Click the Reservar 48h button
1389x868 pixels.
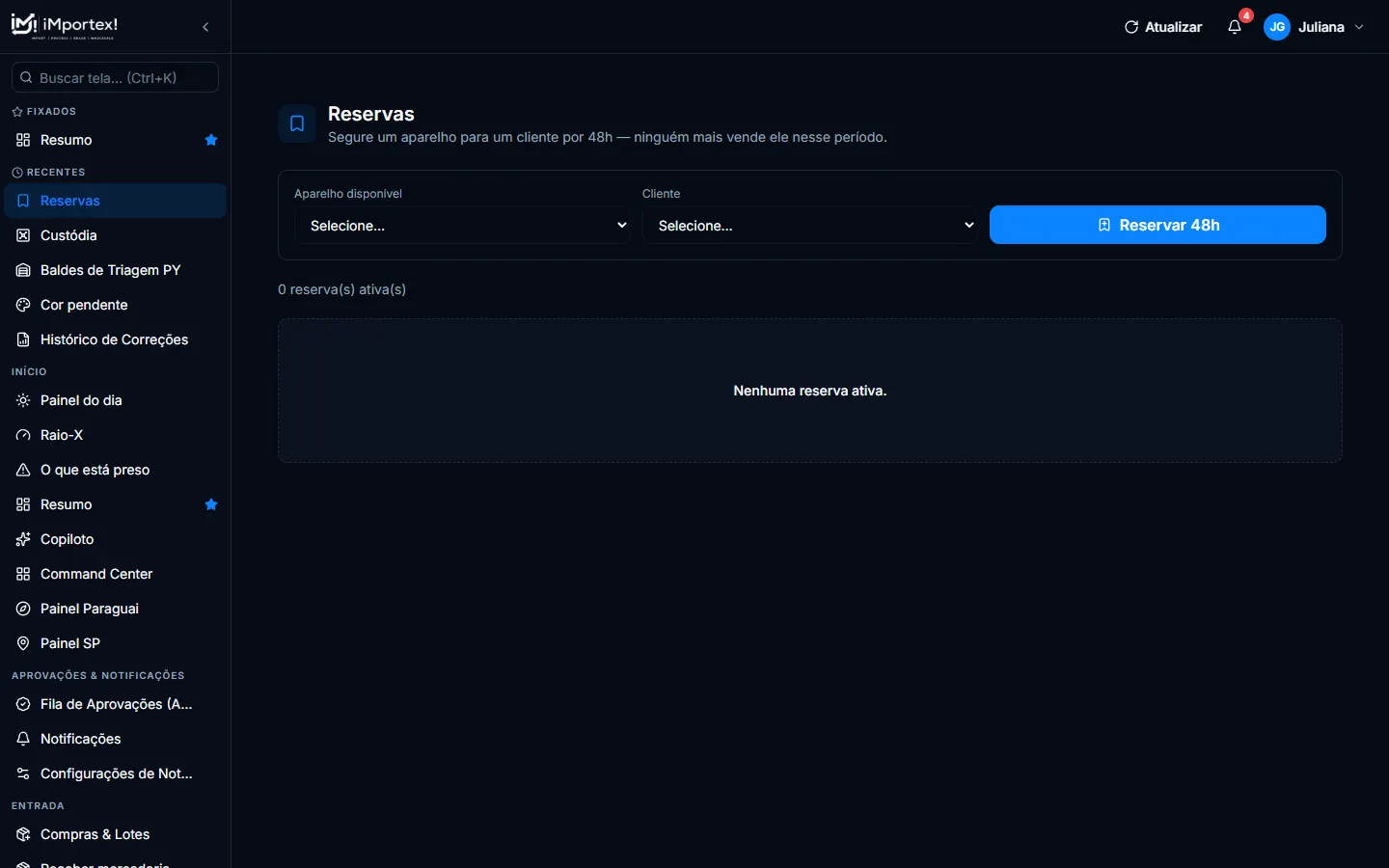coord(1157,225)
